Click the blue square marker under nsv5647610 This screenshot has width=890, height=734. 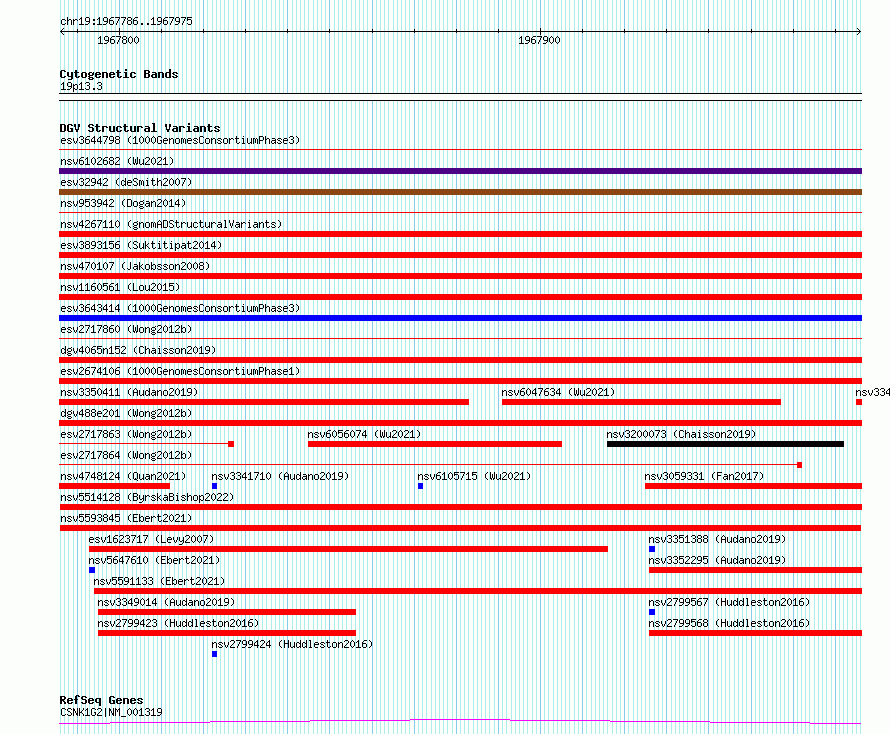click(x=92, y=570)
